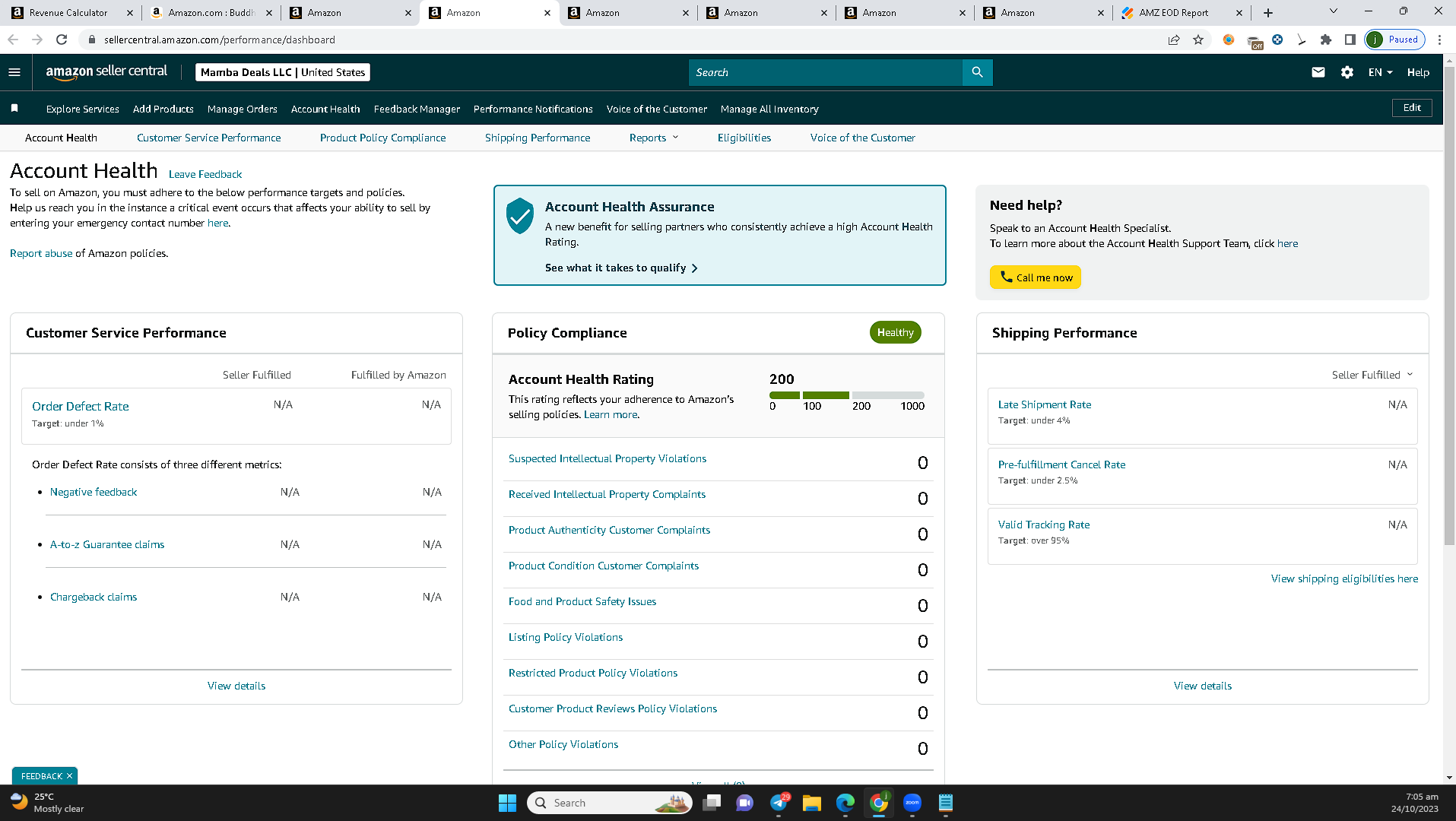Screen dimensions: 1456x821
Task: Click the blue circular extension icon
Action: tap(1277, 40)
